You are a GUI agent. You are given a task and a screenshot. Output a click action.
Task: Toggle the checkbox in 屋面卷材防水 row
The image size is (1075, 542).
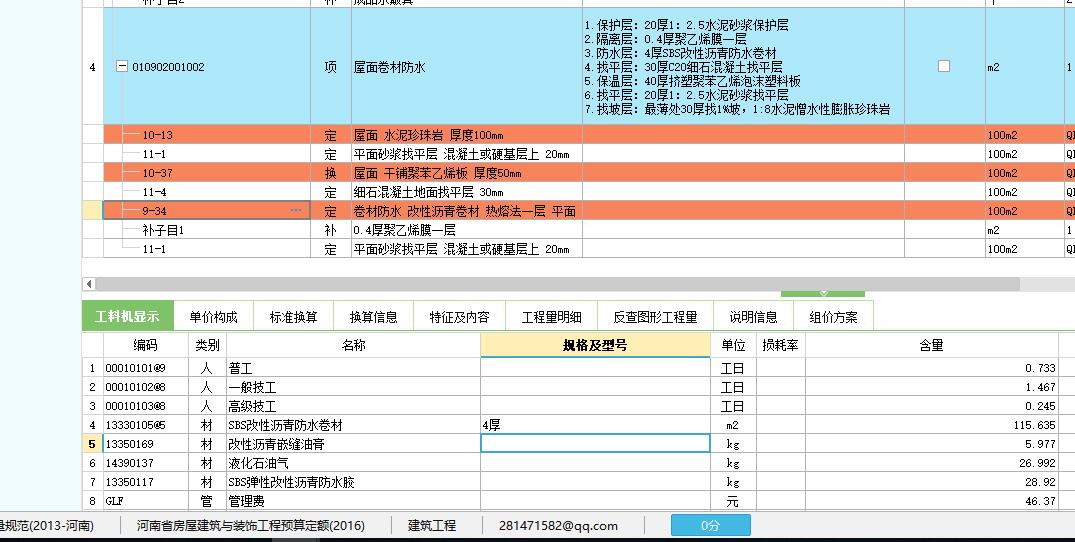tap(944, 66)
